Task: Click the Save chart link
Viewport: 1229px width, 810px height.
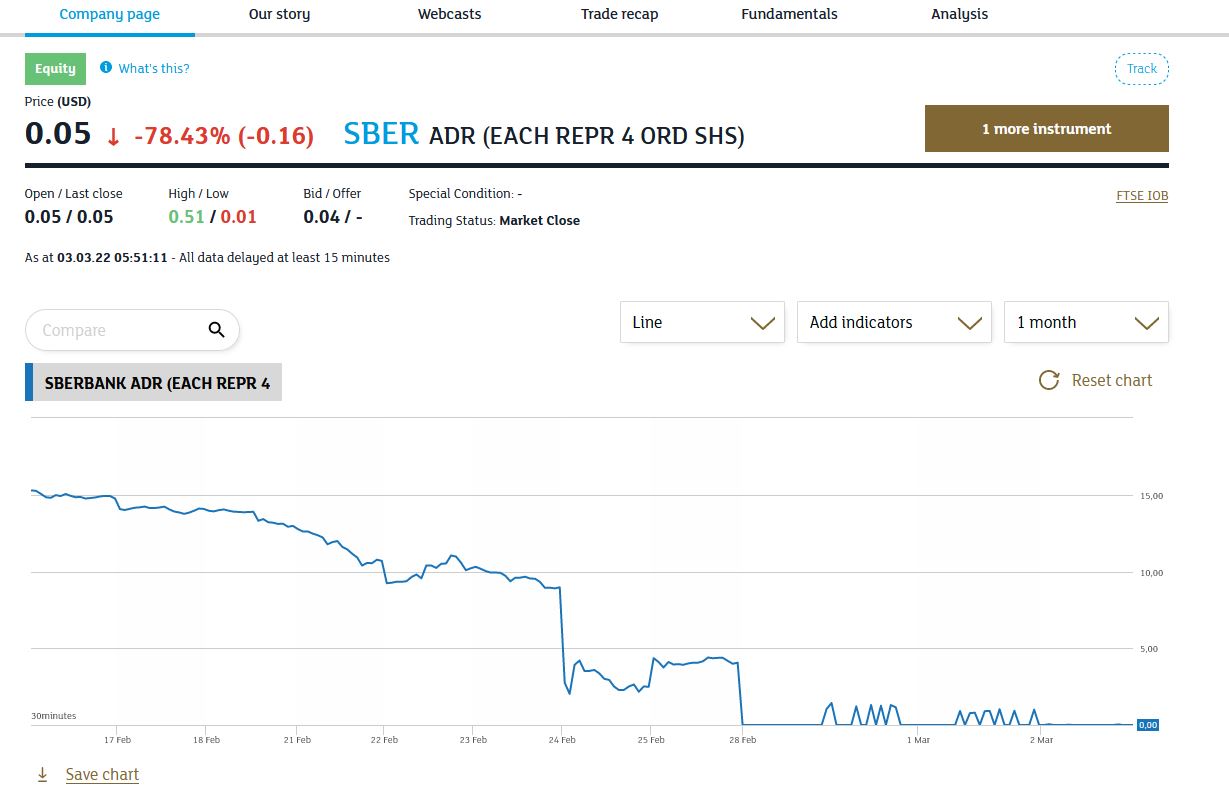Action: click(x=102, y=774)
